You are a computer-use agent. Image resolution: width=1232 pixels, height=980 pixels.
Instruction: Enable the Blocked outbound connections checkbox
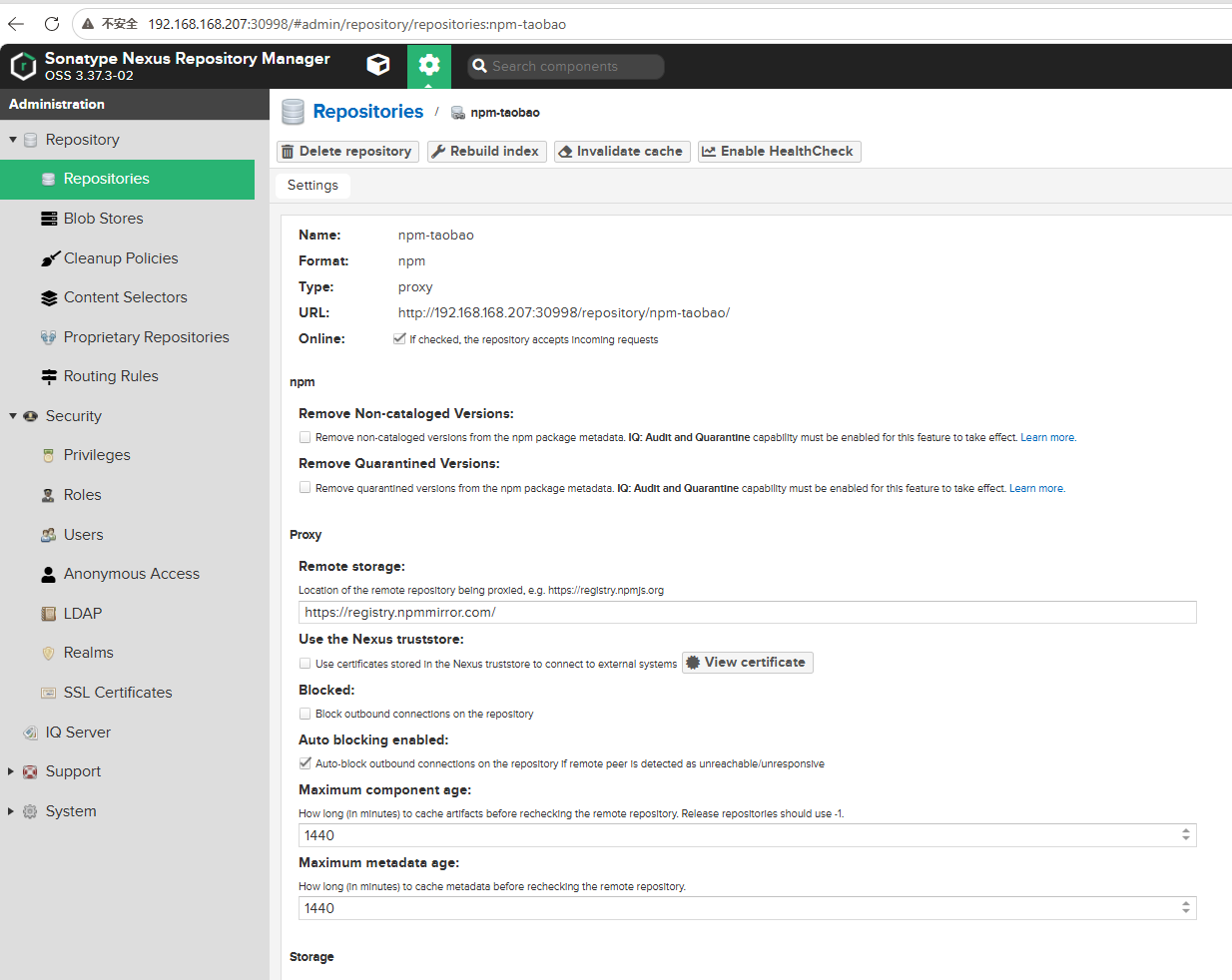305,714
